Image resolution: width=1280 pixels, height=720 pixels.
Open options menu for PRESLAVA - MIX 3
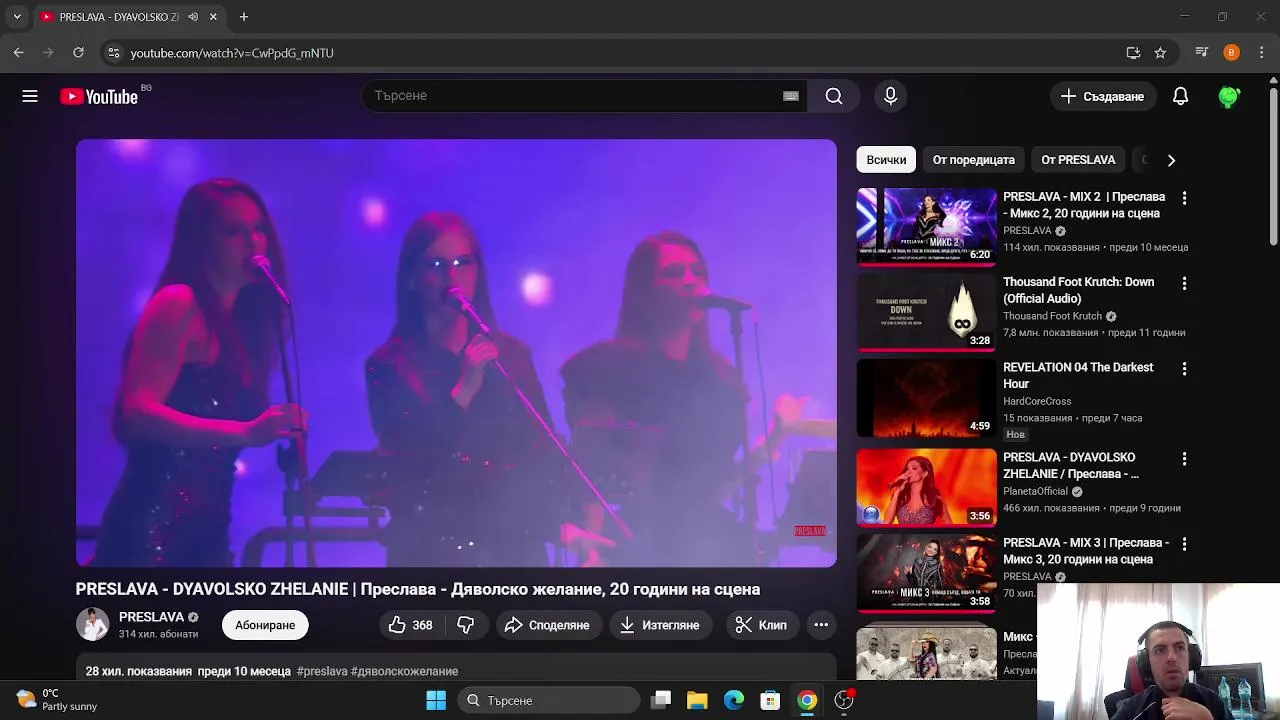(x=1184, y=544)
